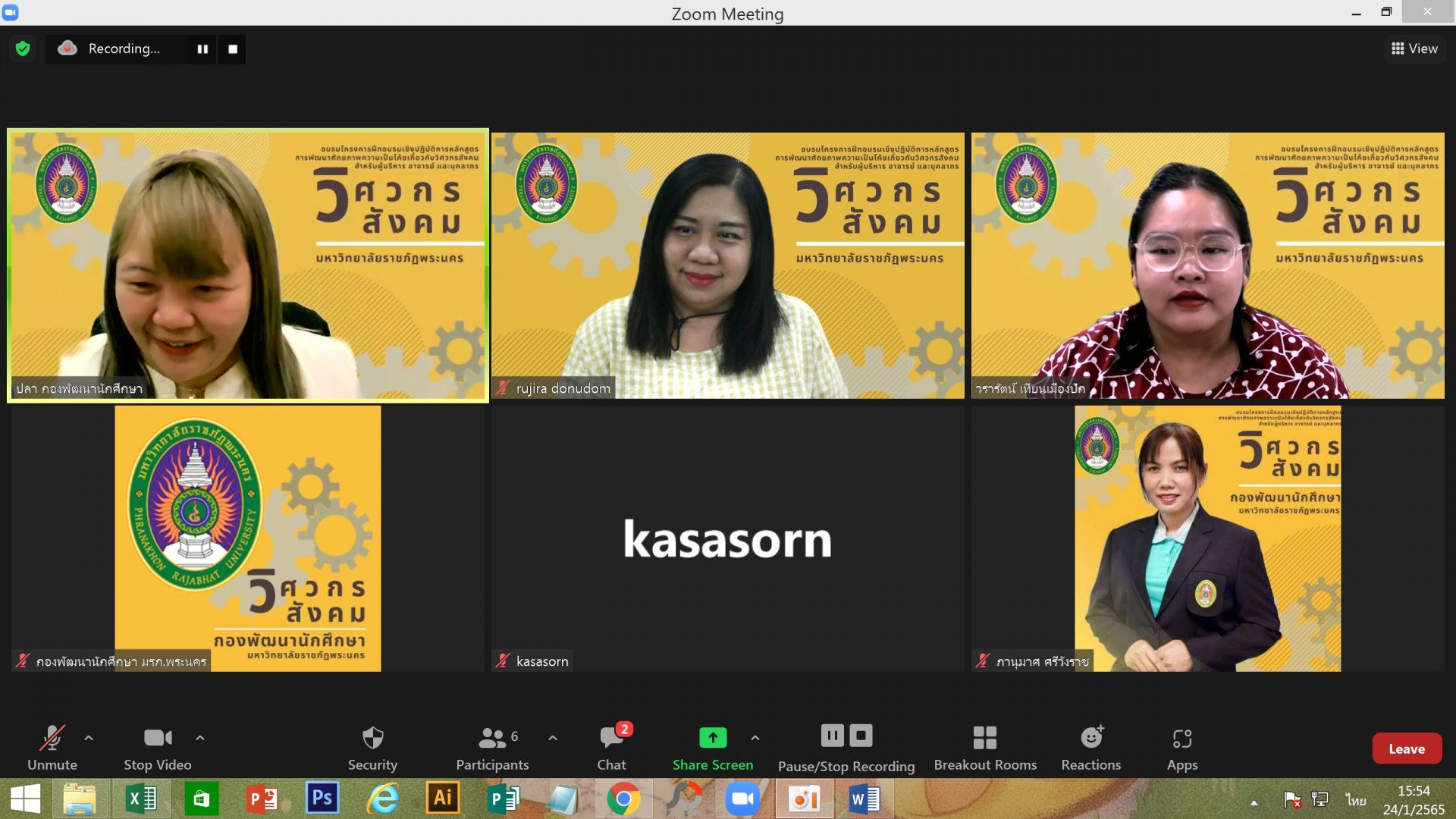1456x819 pixels.
Task: Open Word from taskbar
Action: point(864,799)
